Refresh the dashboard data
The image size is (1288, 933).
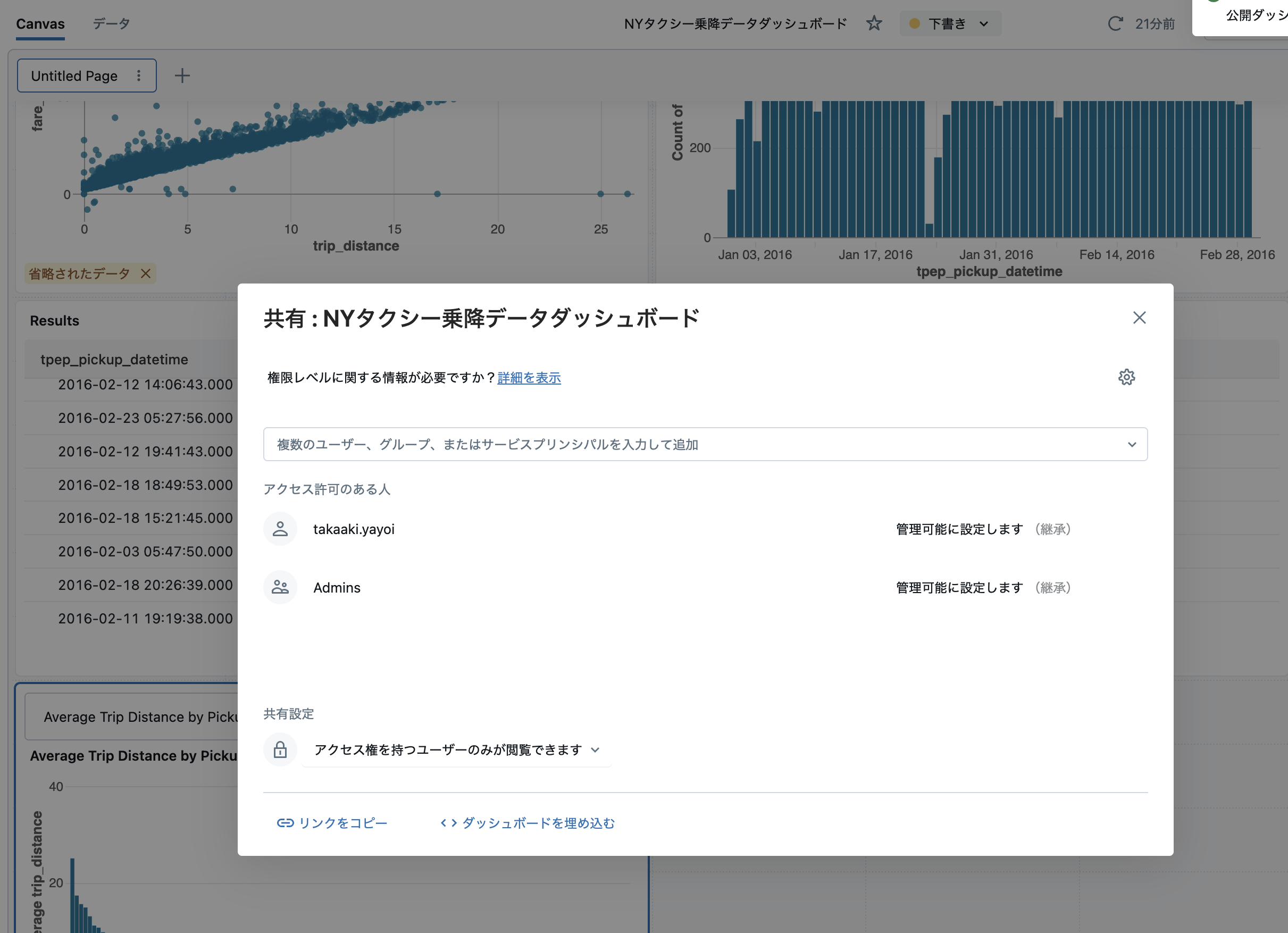[x=1115, y=23]
